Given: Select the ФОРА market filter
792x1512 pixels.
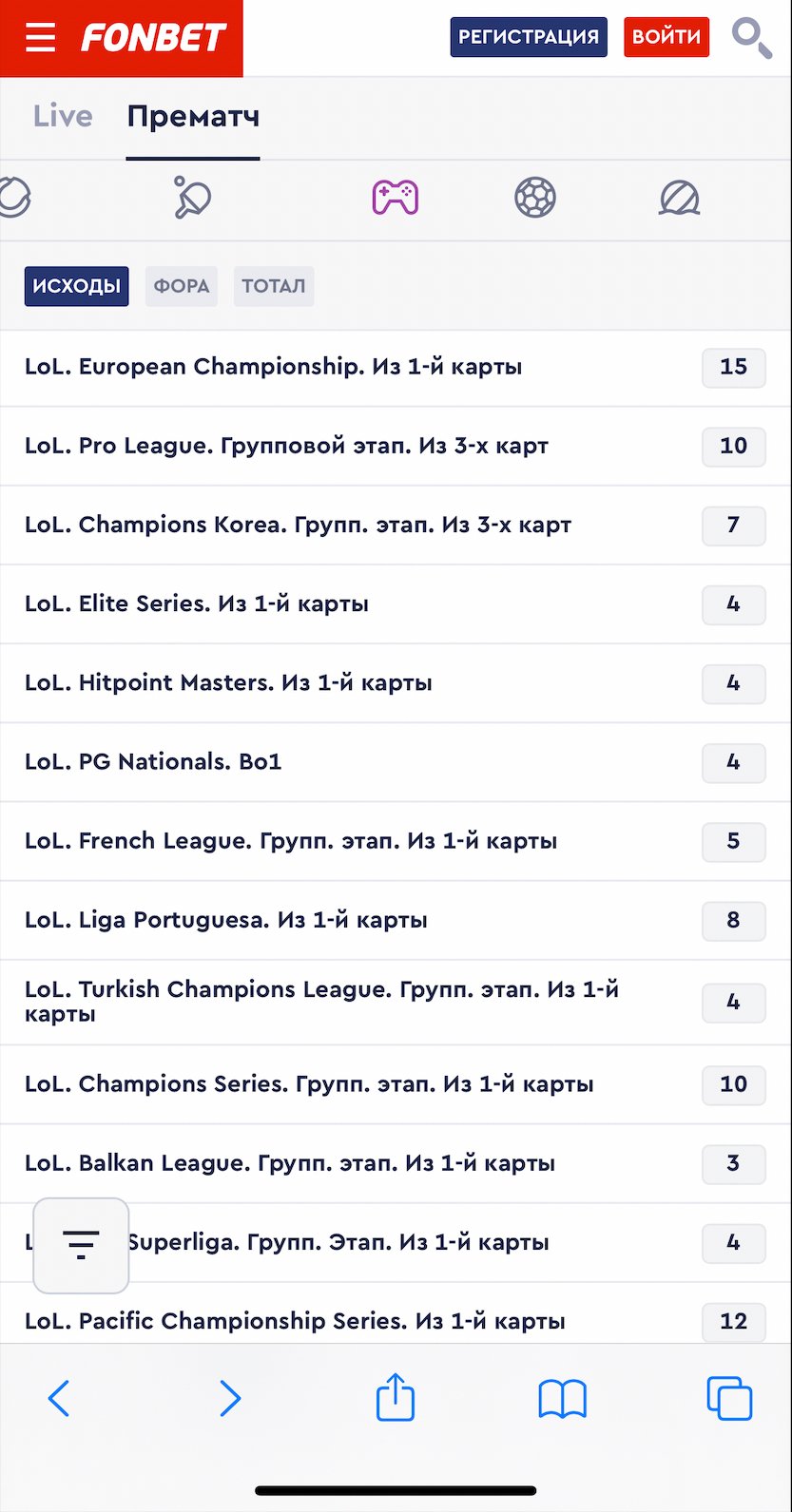Looking at the screenshot, I should (x=181, y=286).
